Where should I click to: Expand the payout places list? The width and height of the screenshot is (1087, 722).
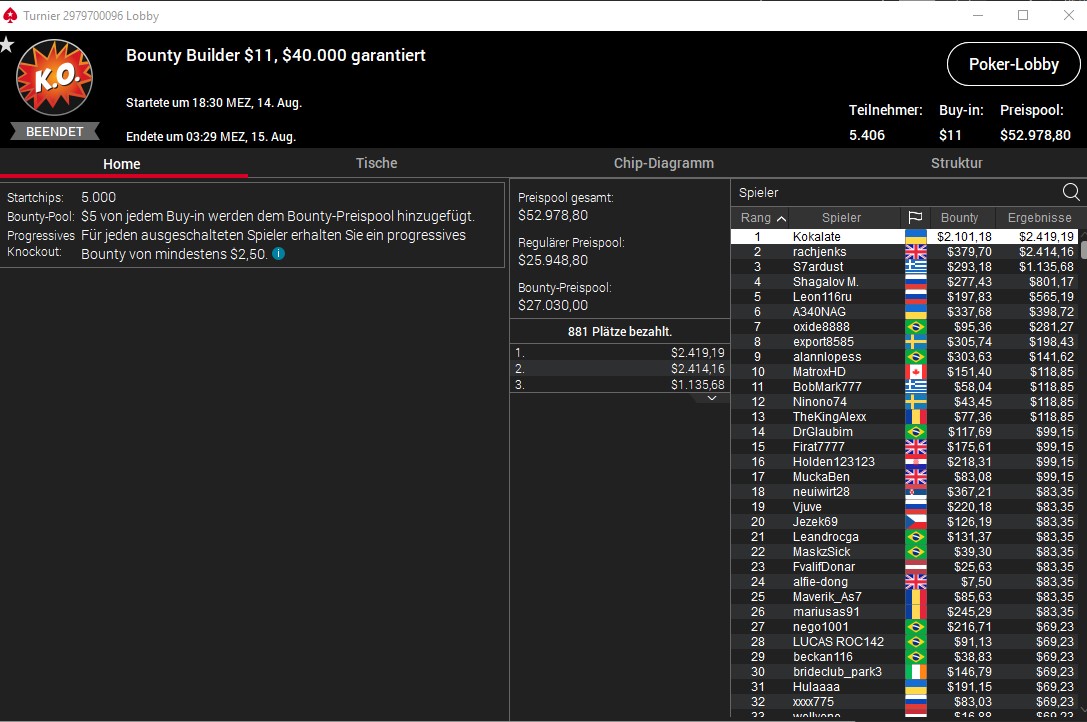(x=711, y=398)
